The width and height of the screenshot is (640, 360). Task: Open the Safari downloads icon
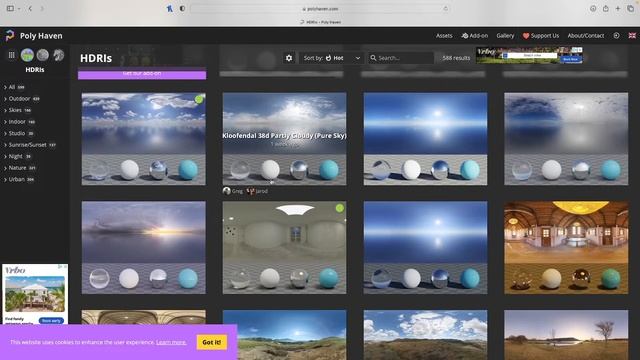(x=593, y=8)
